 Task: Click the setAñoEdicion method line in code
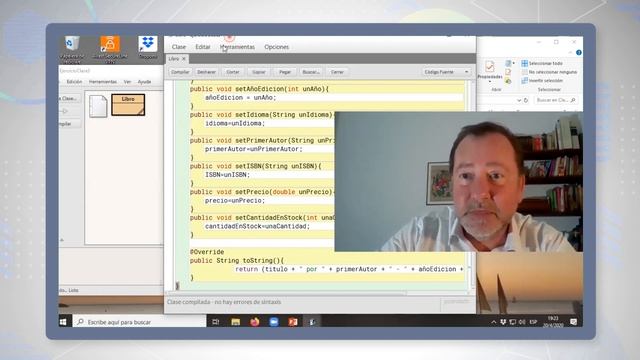click(259, 89)
